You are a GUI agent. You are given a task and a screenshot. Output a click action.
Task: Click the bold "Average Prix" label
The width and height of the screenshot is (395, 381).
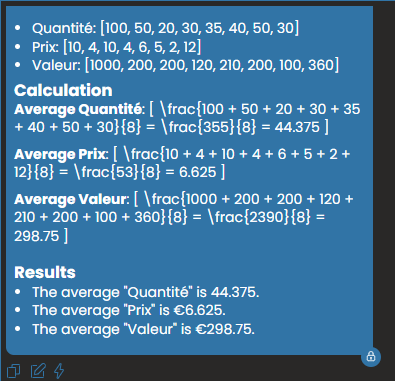[60, 154]
